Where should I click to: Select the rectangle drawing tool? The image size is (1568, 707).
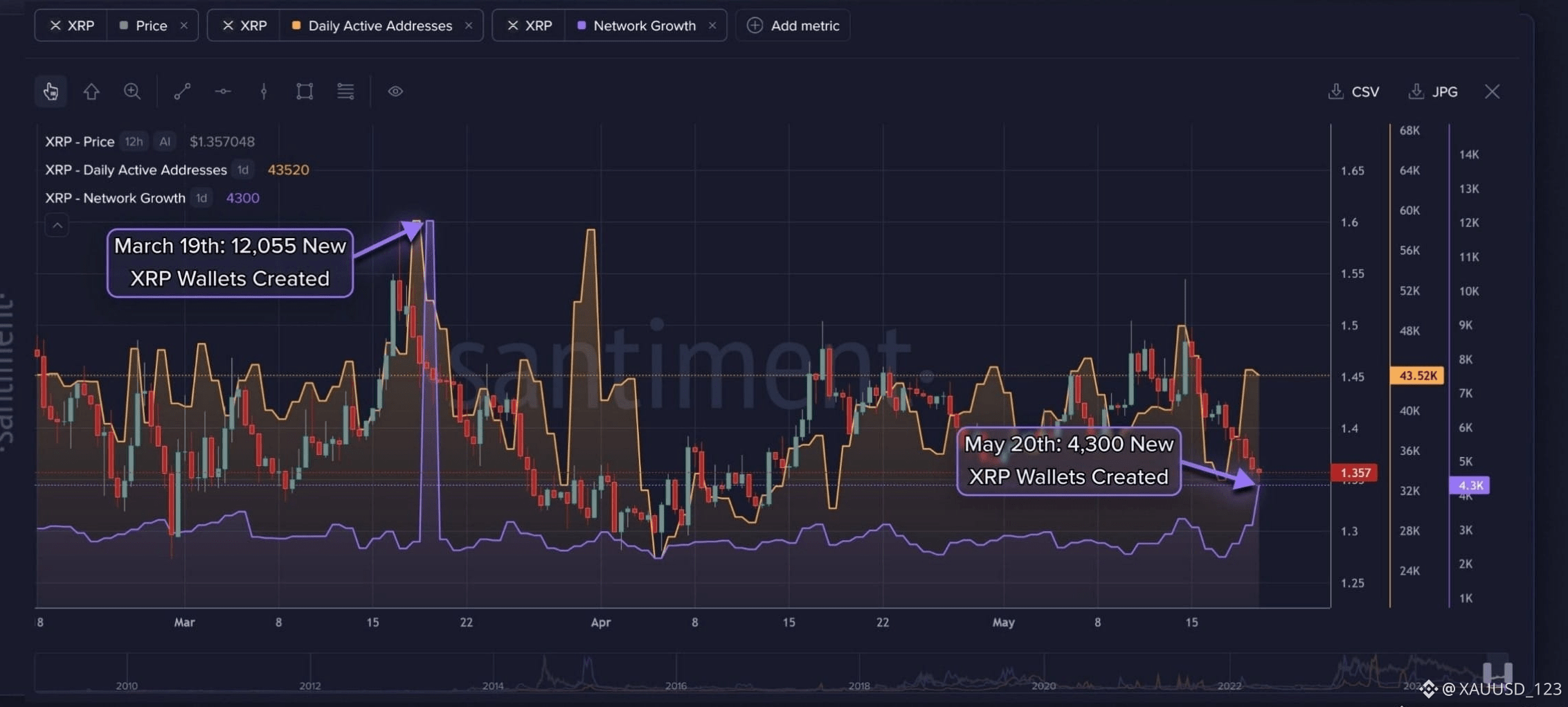305,91
